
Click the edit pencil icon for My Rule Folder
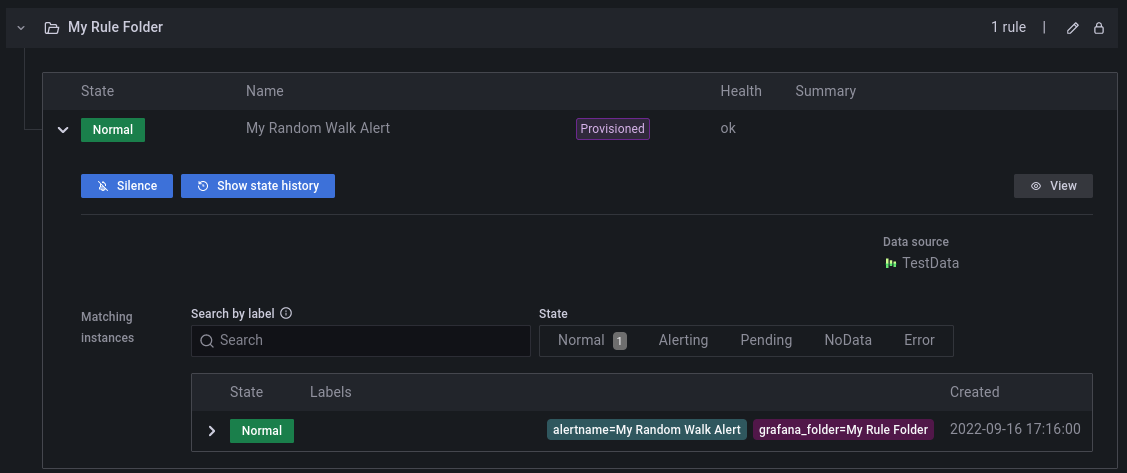[1073, 28]
